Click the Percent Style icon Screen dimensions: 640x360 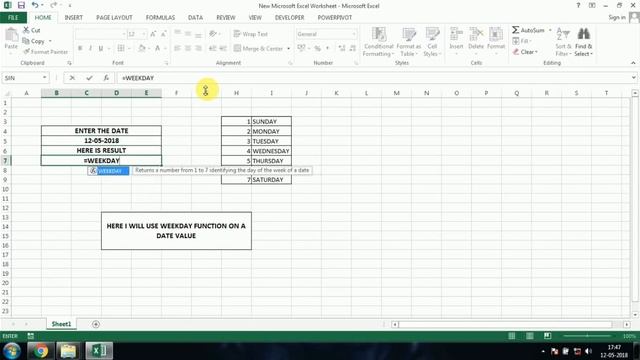click(317, 49)
